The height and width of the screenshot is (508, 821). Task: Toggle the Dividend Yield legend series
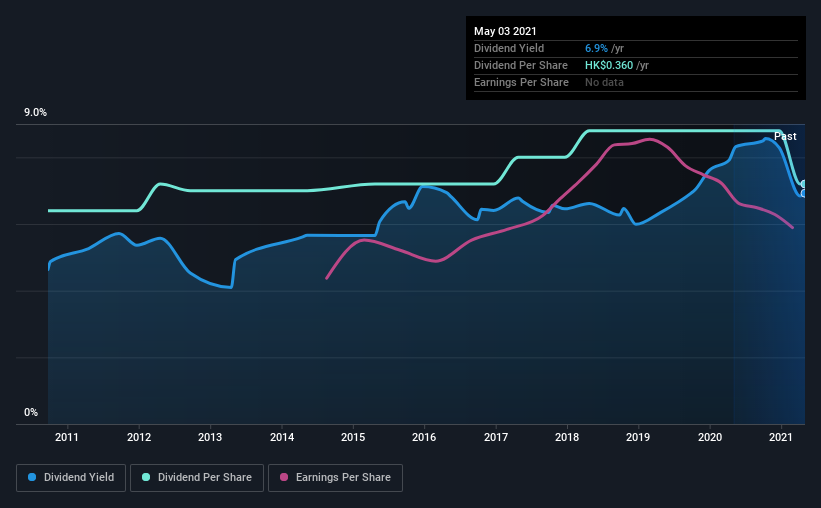[71, 478]
